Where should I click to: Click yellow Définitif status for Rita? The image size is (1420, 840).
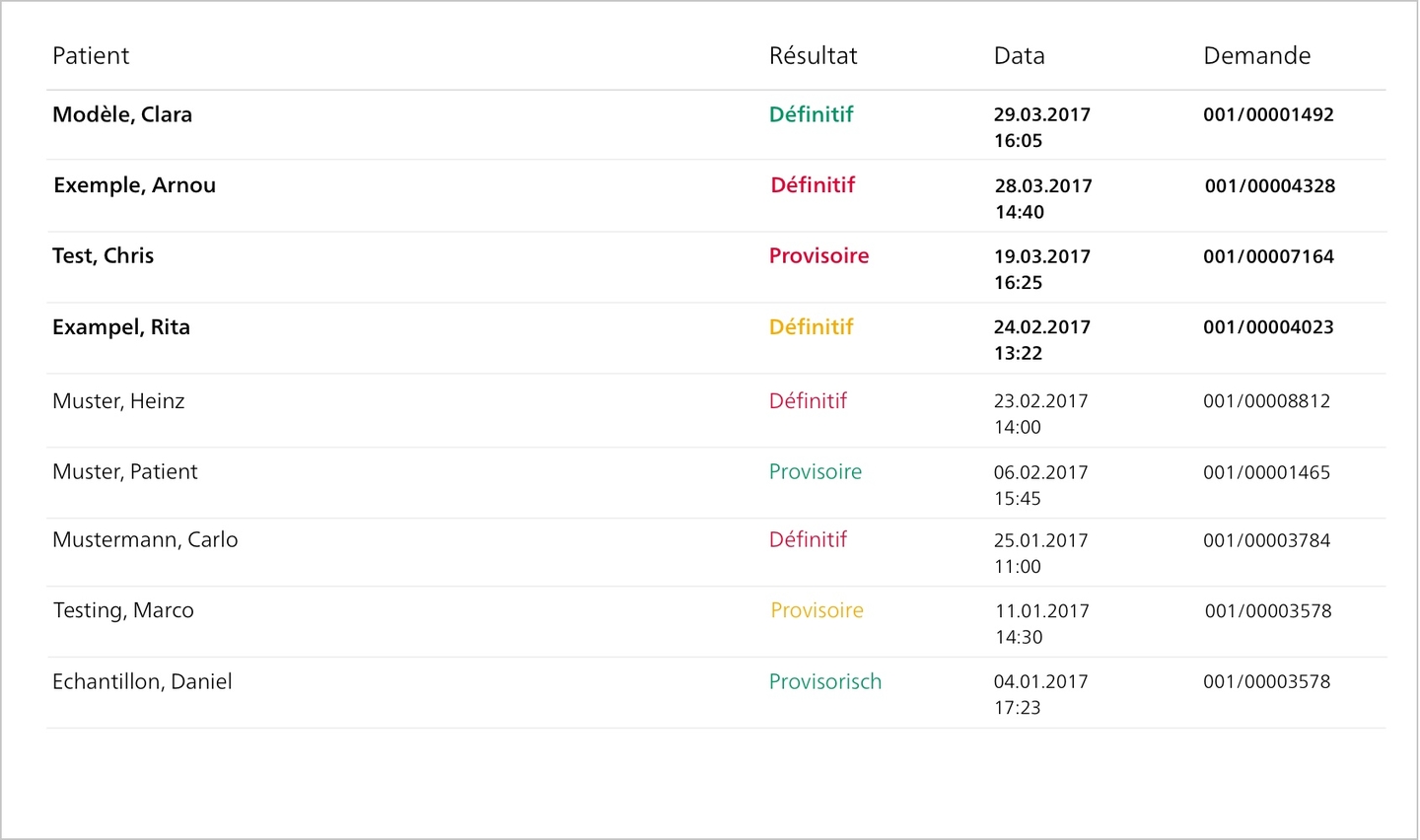(811, 327)
